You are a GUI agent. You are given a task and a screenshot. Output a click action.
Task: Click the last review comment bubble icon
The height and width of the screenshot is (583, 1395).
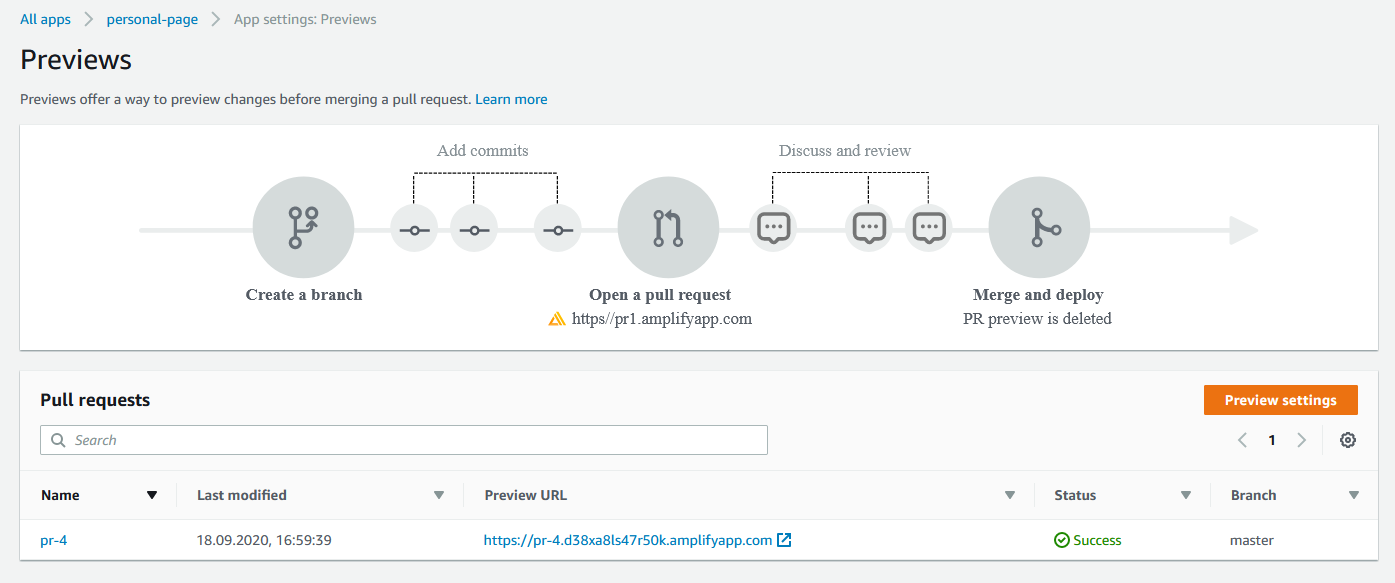click(x=929, y=228)
